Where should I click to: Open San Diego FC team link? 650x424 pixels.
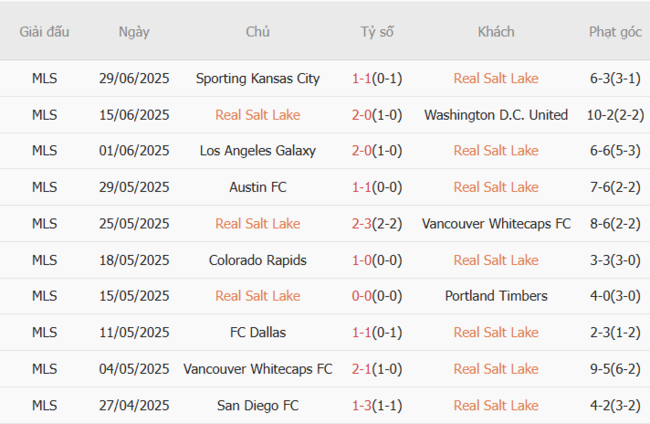[x=258, y=405]
